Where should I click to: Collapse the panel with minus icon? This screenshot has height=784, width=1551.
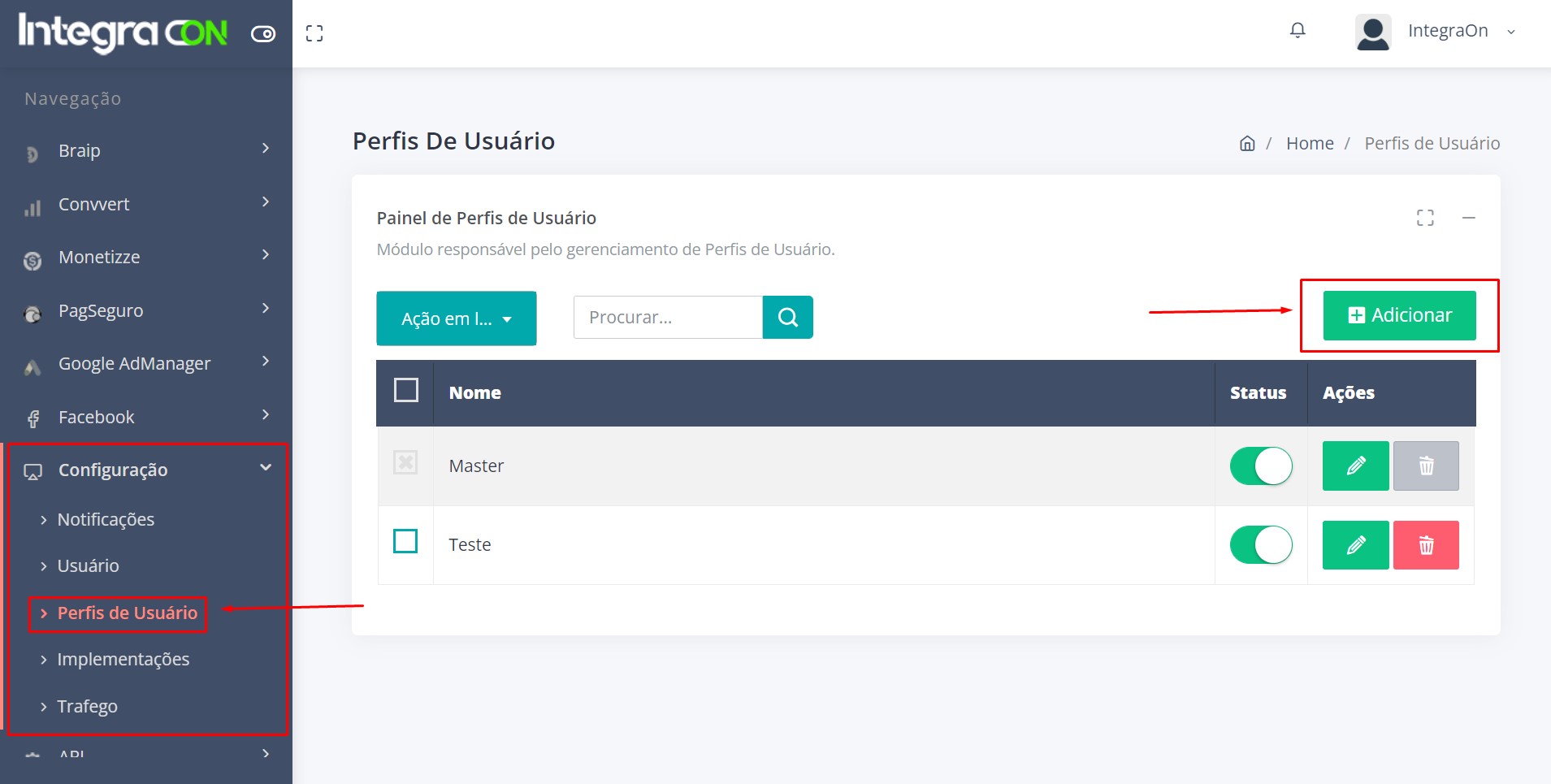click(x=1468, y=218)
